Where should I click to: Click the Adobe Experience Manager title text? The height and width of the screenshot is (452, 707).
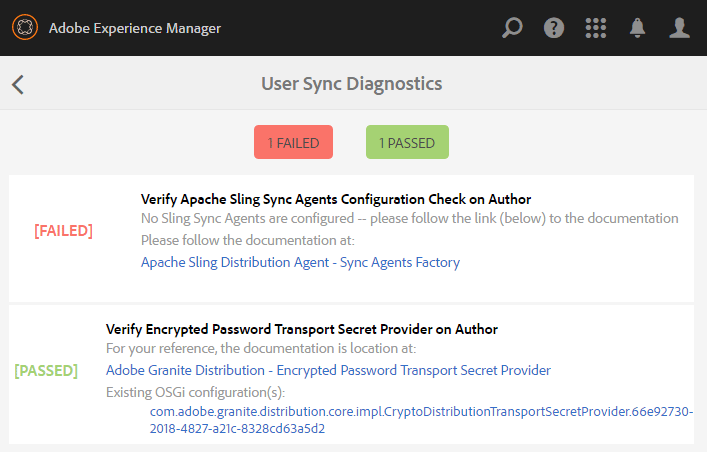point(135,28)
